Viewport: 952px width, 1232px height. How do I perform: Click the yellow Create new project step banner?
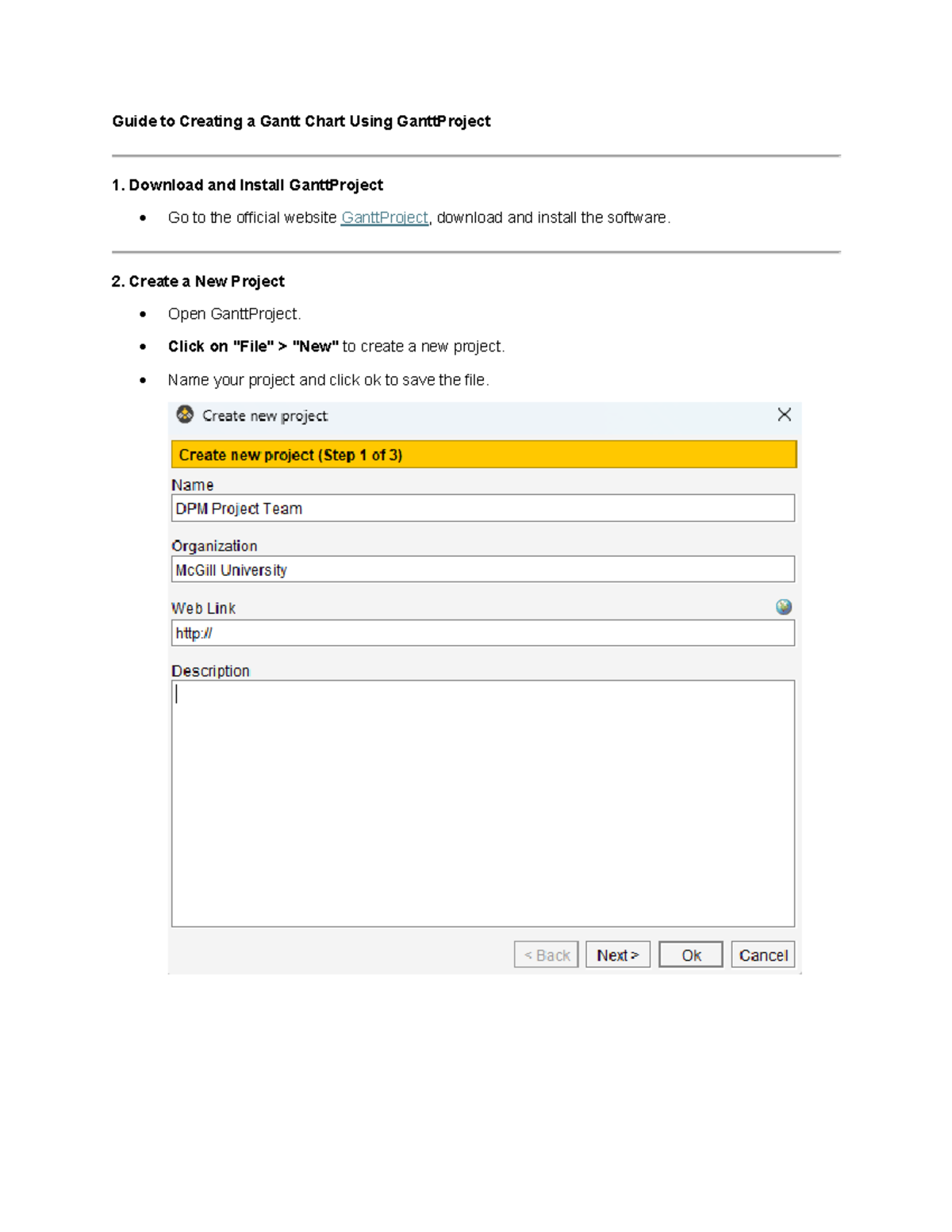click(x=482, y=455)
